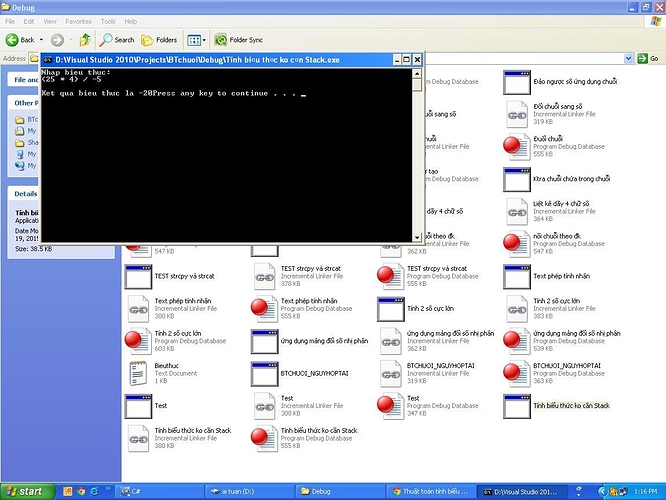Go up one folder level icon

pyautogui.click(x=85, y=40)
